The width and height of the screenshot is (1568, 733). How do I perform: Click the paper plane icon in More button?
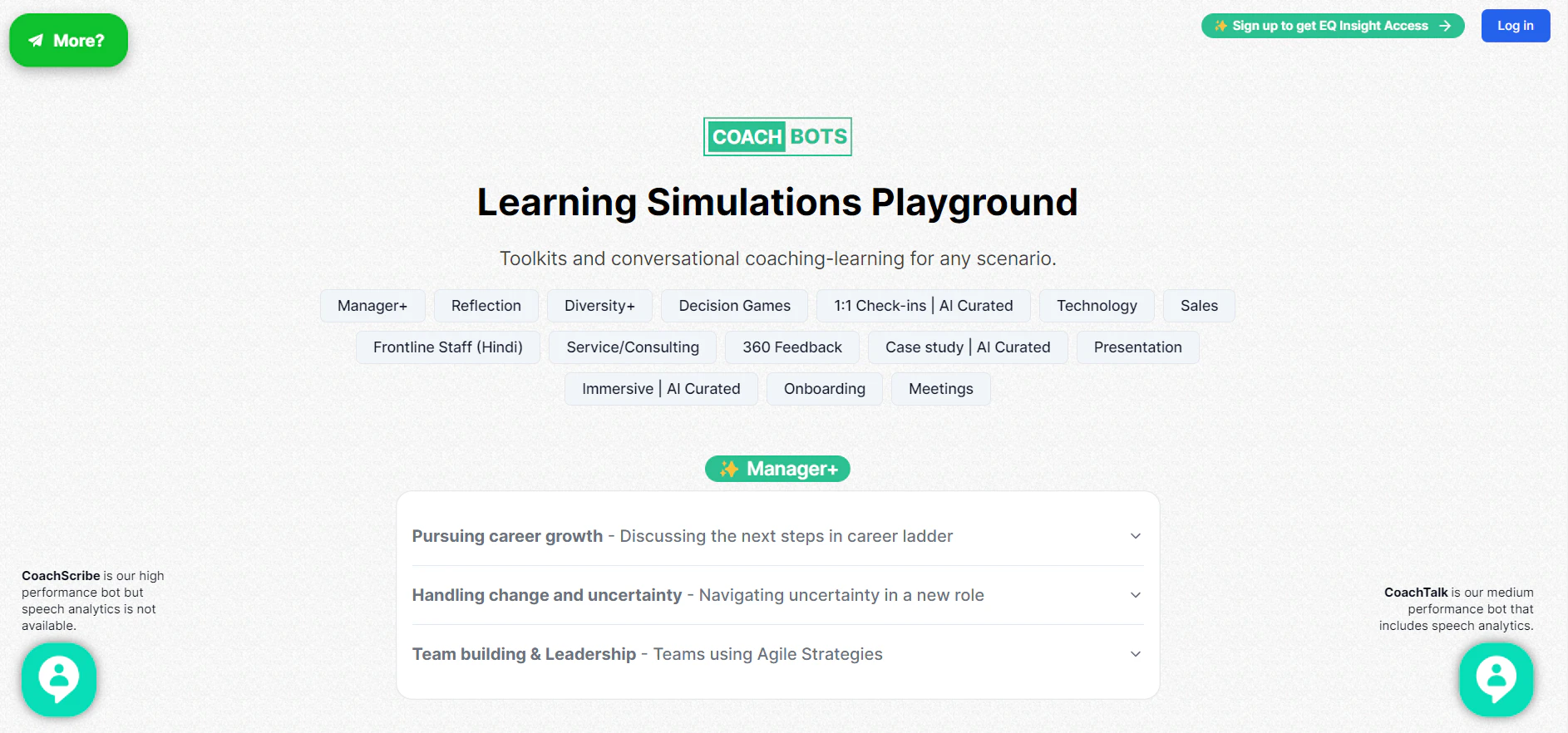(36, 40)
